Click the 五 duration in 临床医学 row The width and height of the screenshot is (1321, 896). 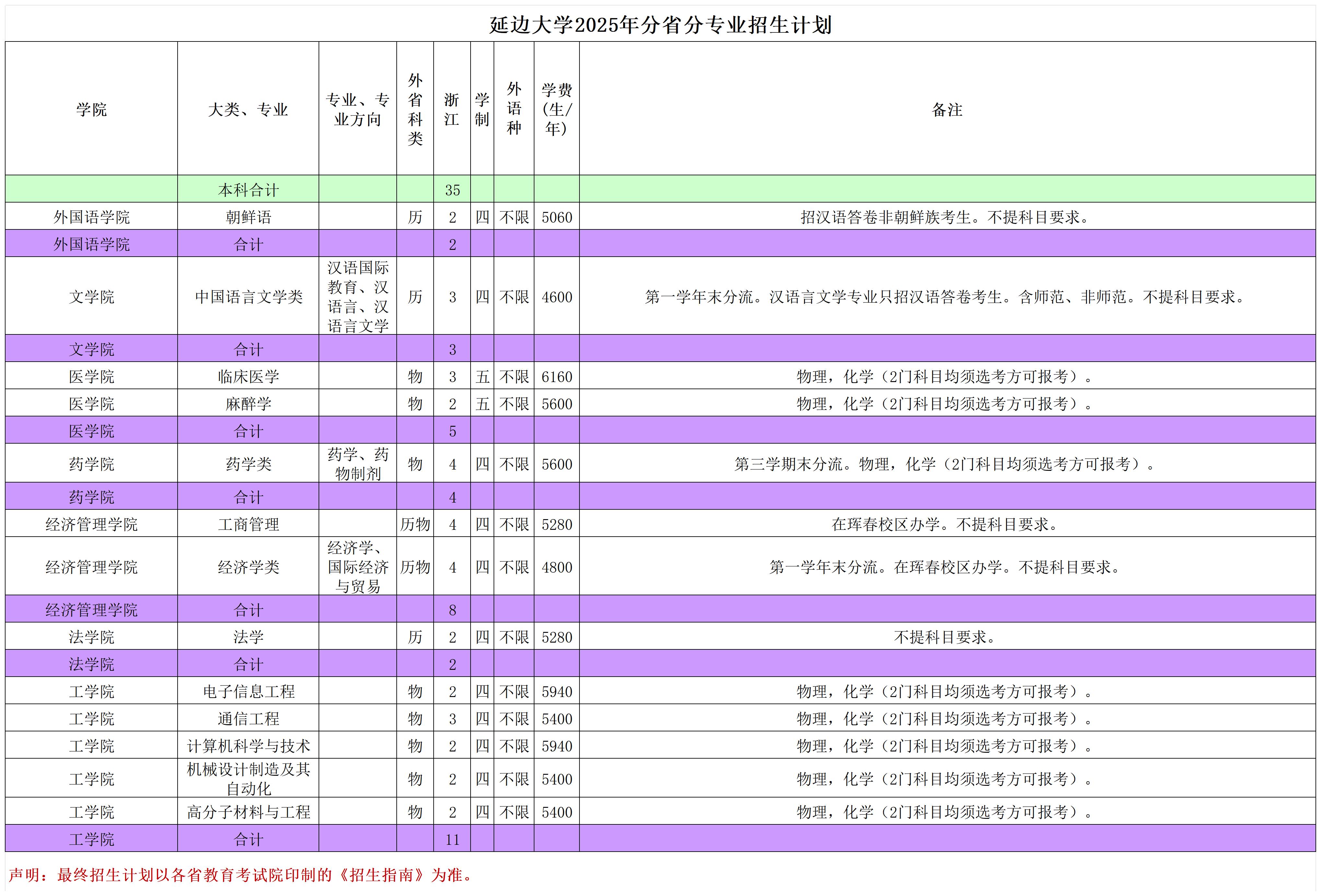pos(482,376)
